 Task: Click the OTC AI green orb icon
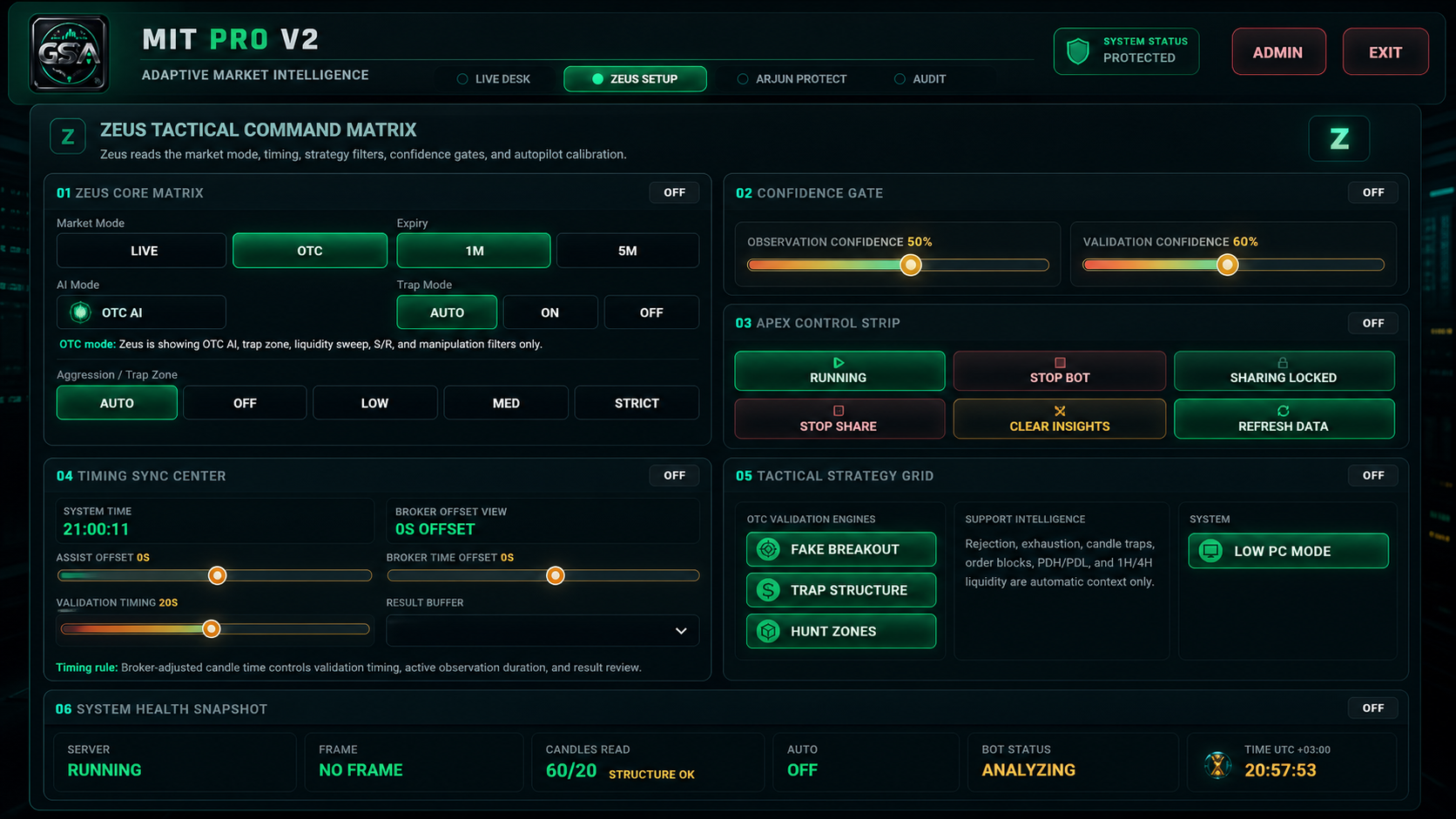[x=80, y=312]
